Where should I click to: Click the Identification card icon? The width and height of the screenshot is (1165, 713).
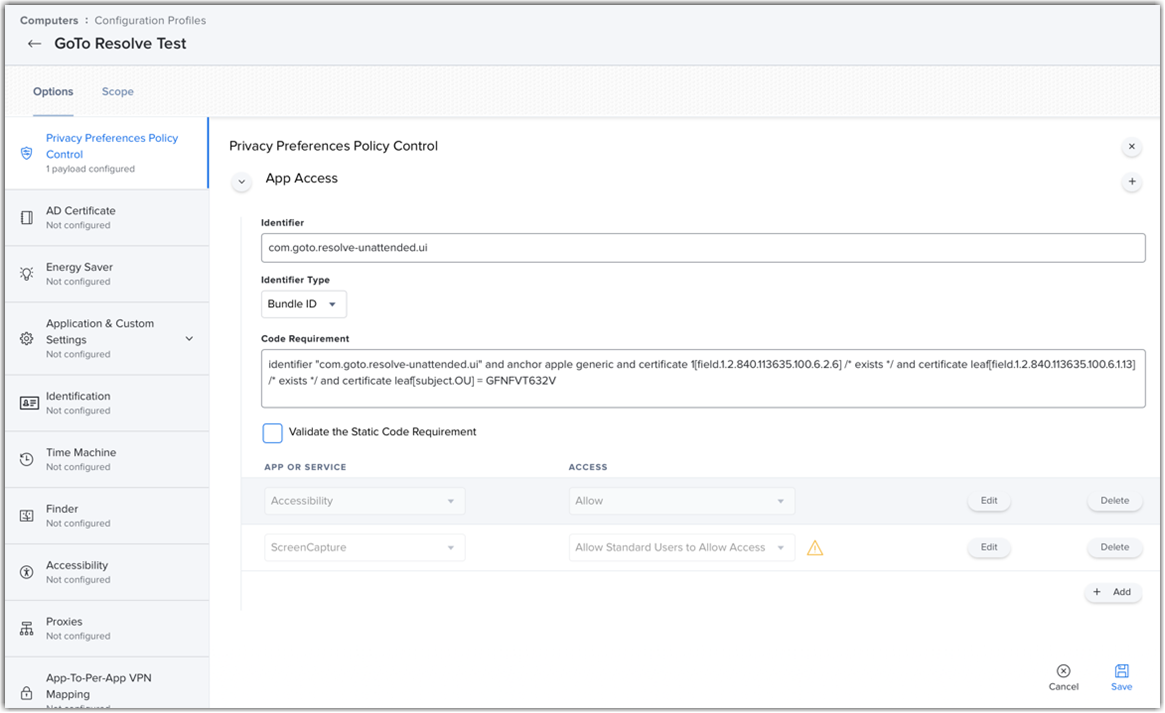tap(29, 403)
